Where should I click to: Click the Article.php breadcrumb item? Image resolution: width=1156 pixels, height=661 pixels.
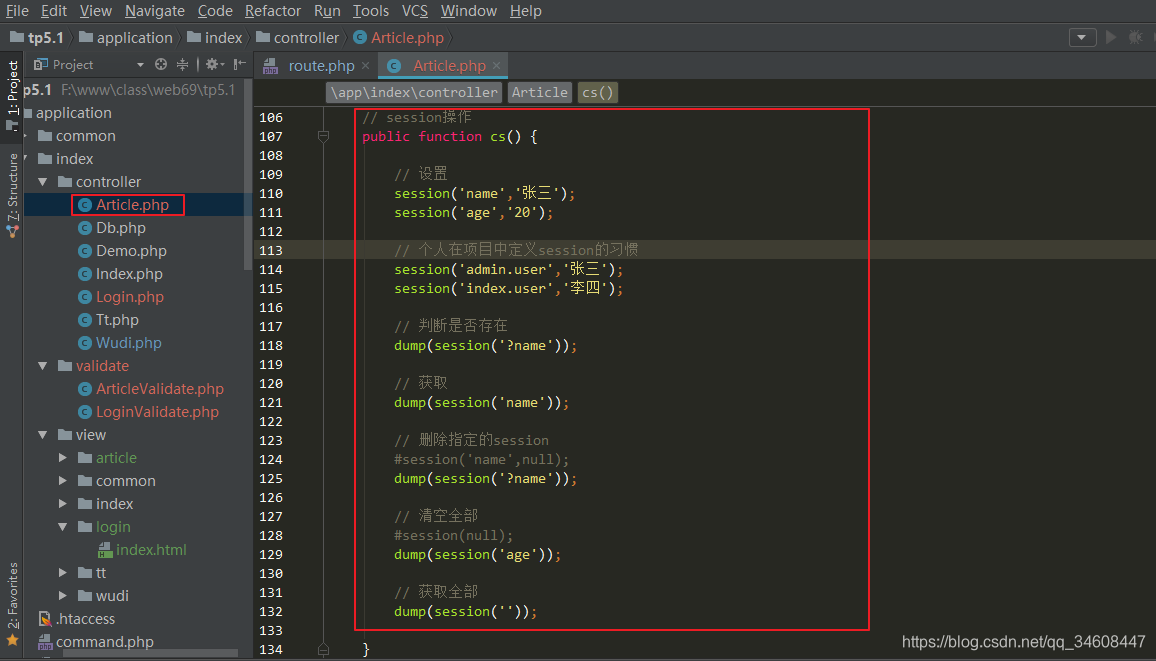[x=399, y=38]
